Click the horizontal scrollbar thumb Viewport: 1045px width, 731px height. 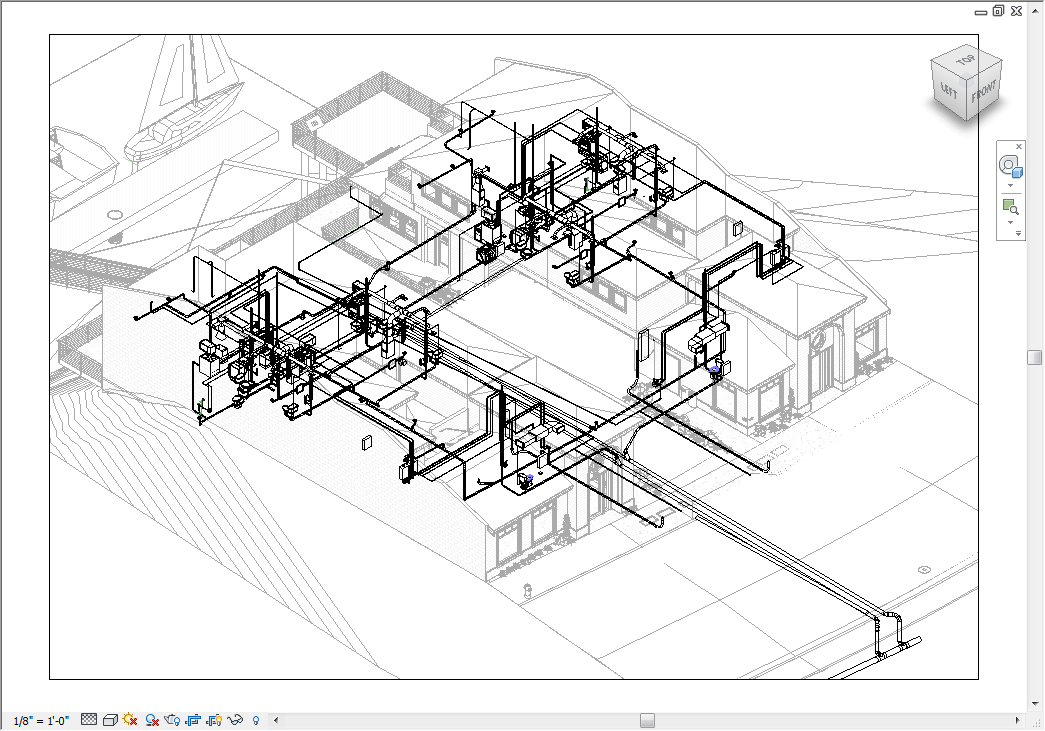pos(647,720)
